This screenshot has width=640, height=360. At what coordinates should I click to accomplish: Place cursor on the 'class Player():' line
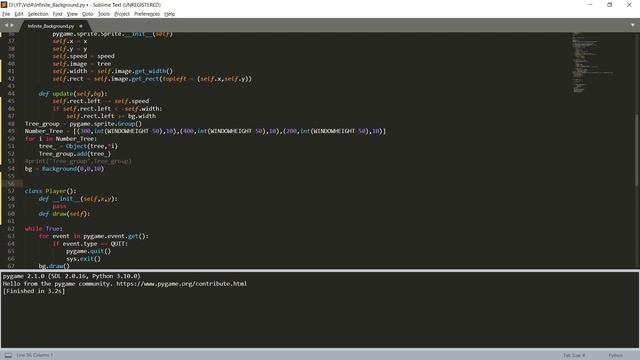click(x=50, y=191)
